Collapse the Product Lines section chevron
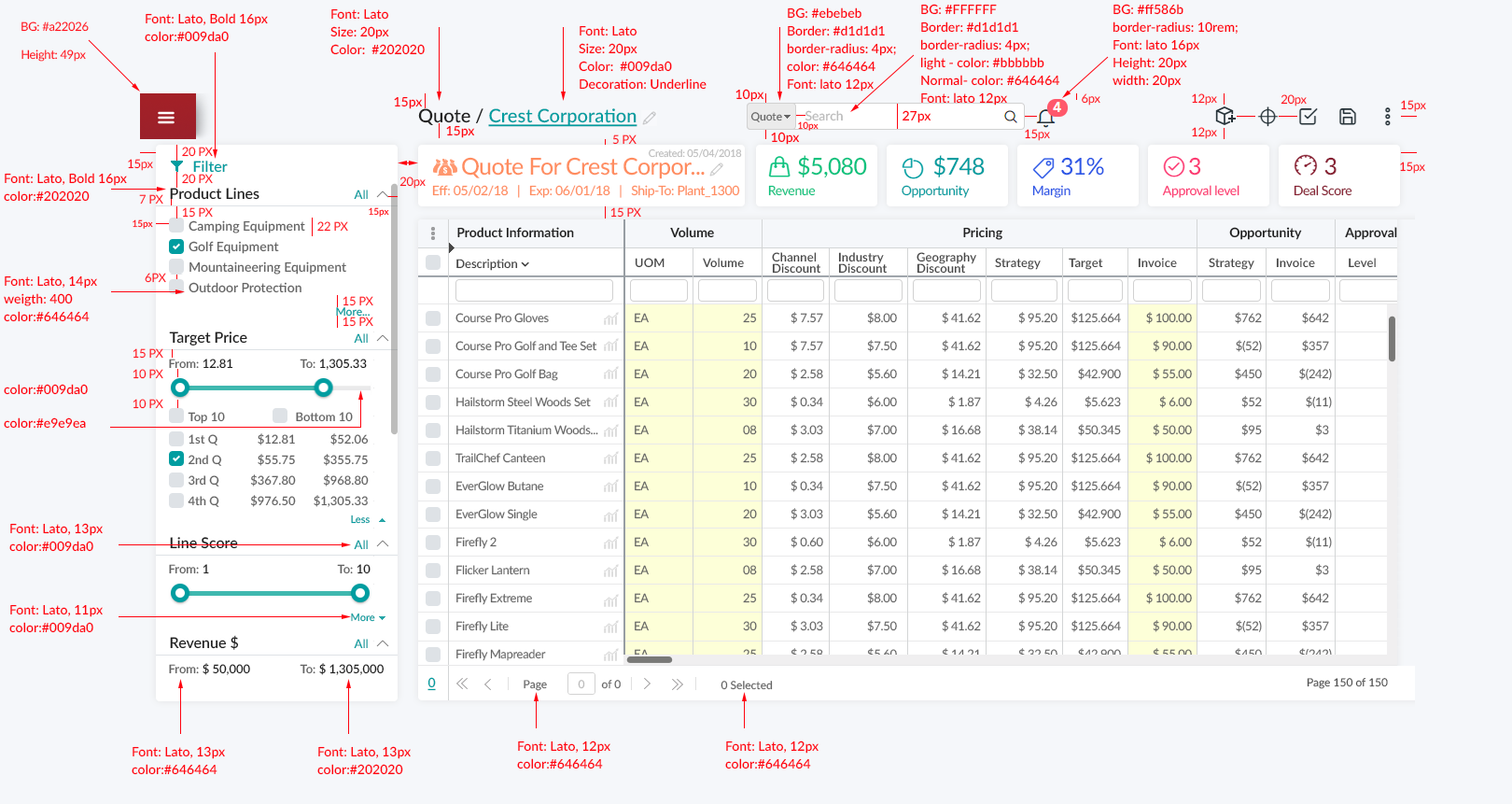This screenshot has height=804, width=1512. point(383,194)
